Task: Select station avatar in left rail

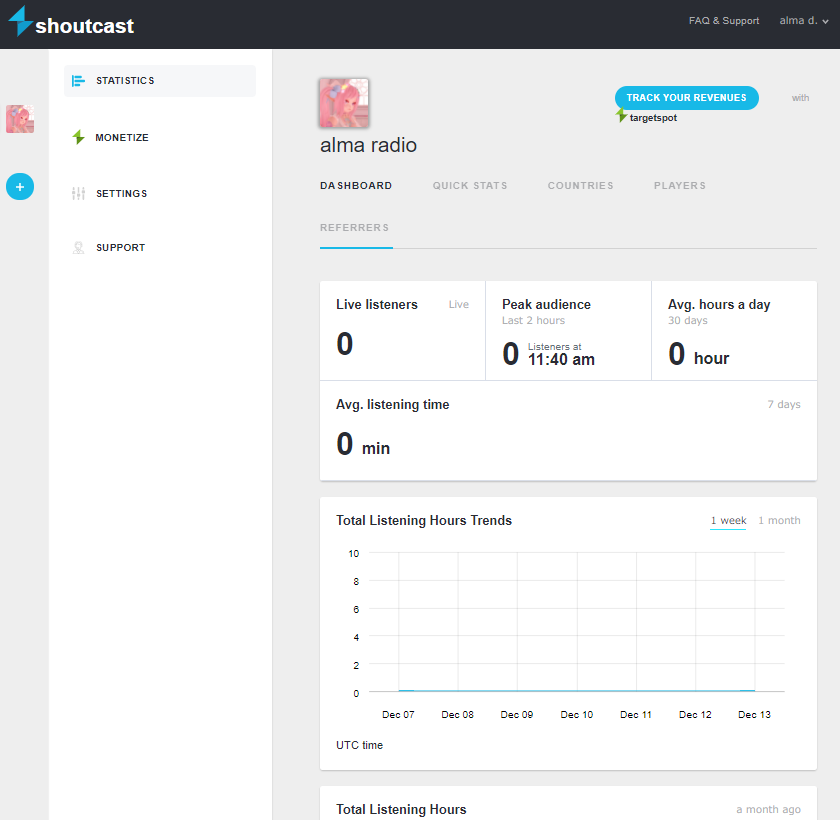Action: click(x=20, y=119)
